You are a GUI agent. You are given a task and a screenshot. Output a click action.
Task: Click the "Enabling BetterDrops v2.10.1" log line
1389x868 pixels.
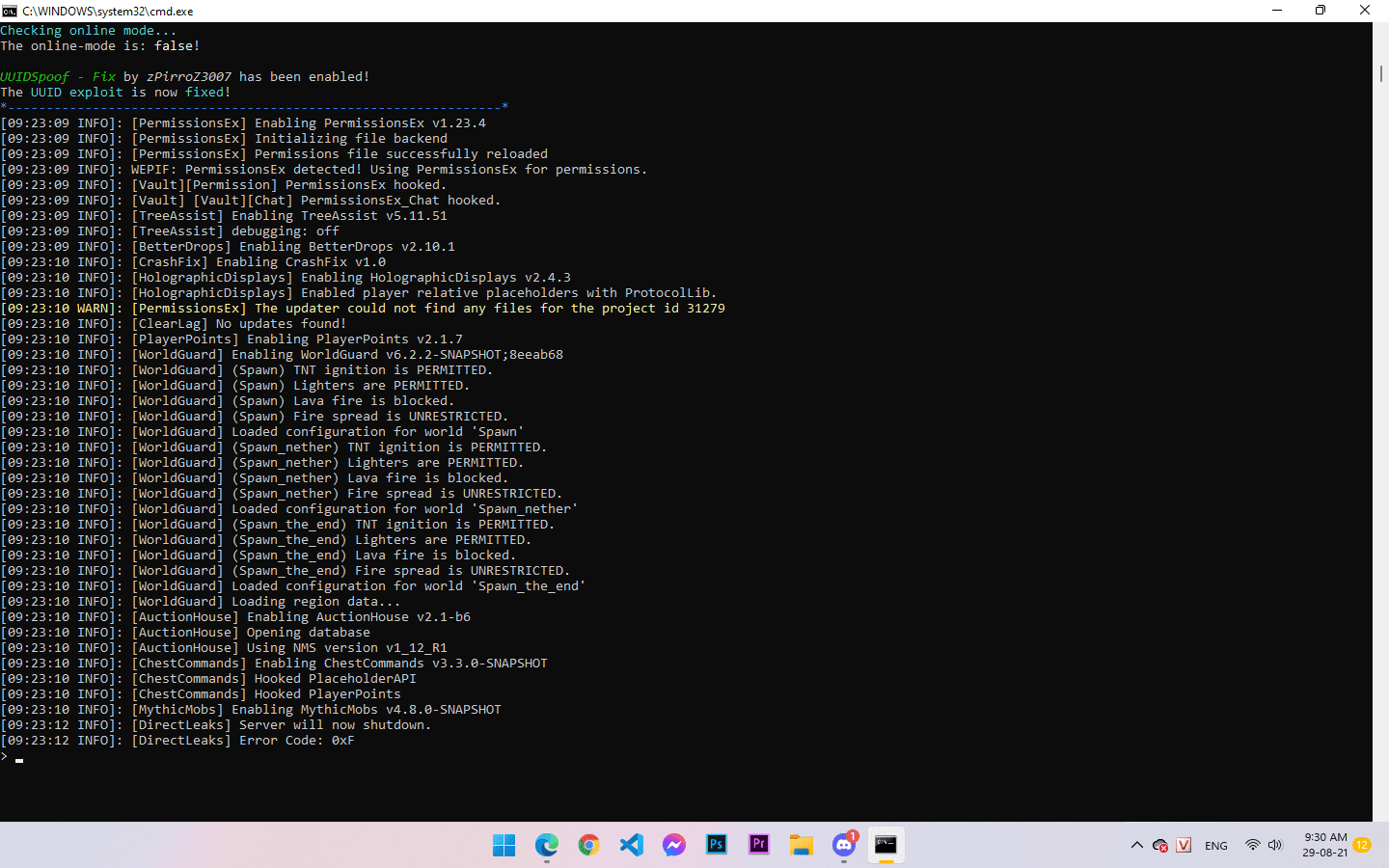click(x=228, y=247)
